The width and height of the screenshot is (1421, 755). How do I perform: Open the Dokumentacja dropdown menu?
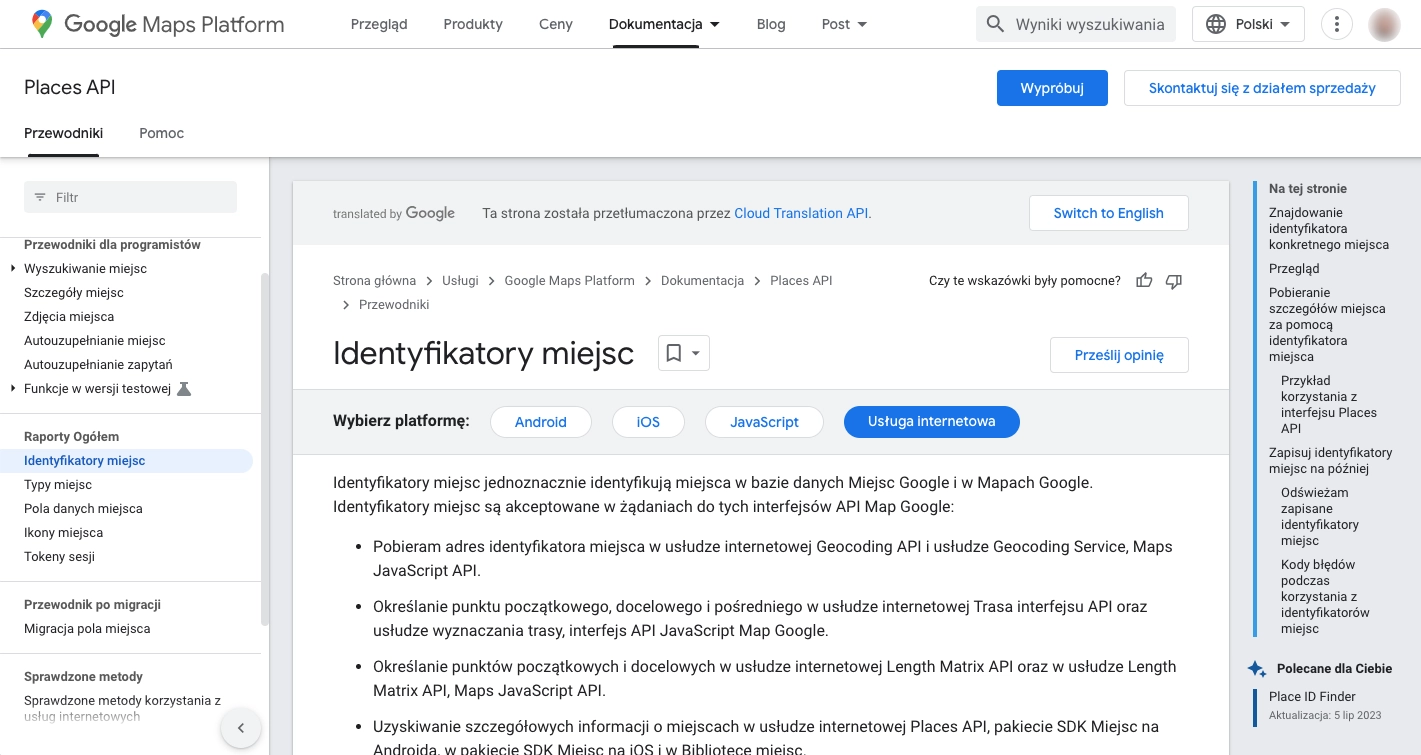tap(664, 24)
